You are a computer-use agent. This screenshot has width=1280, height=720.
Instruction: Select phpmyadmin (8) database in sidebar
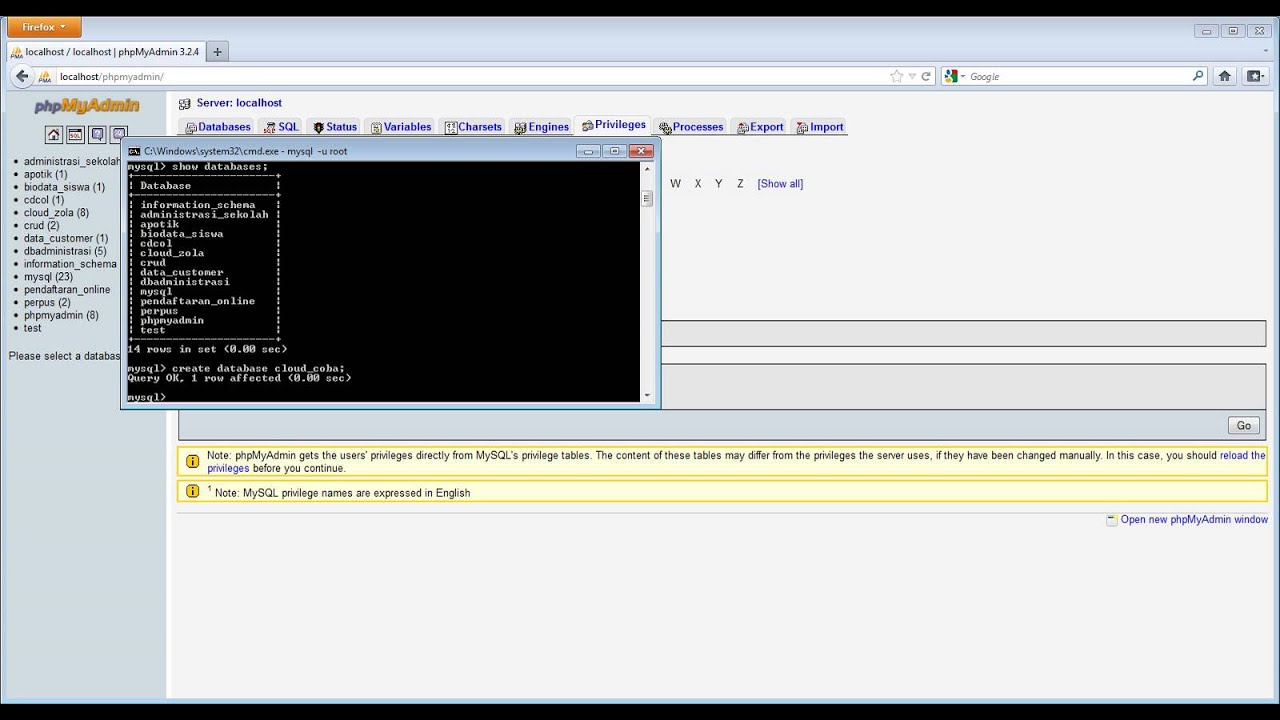(x=61, y=316)
